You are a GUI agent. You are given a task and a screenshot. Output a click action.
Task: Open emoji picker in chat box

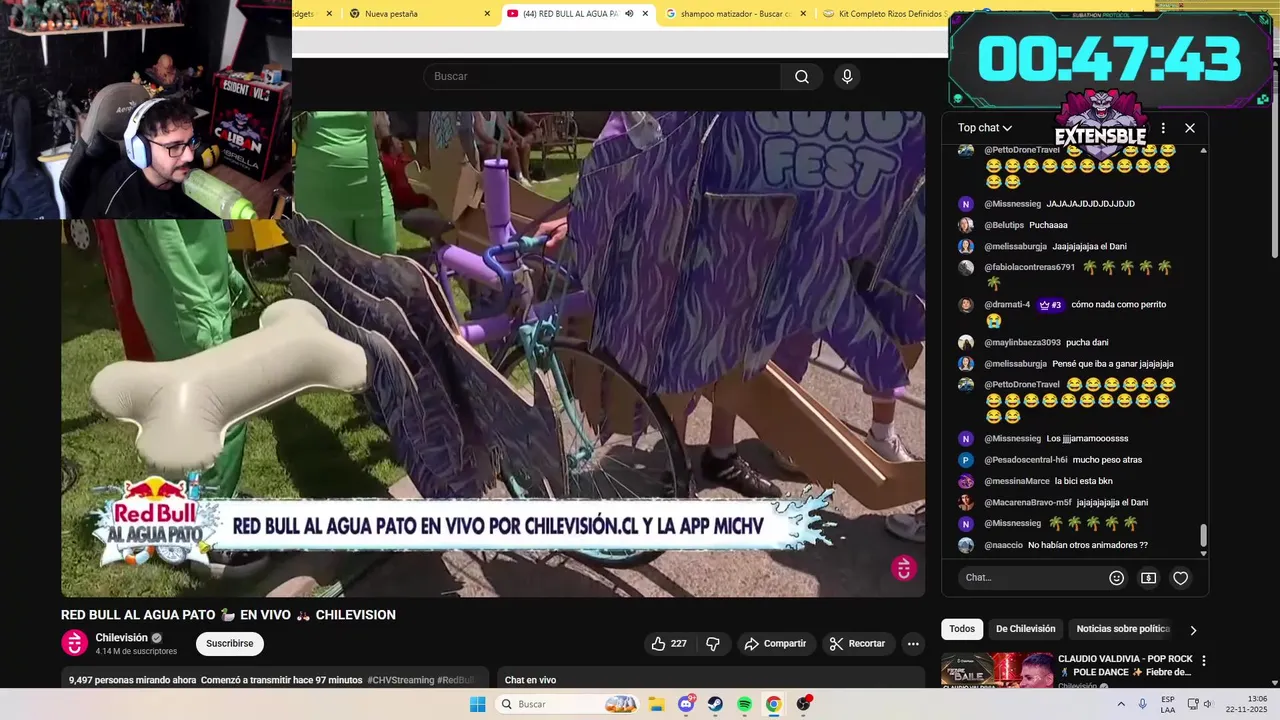[x=1117, y=577]
